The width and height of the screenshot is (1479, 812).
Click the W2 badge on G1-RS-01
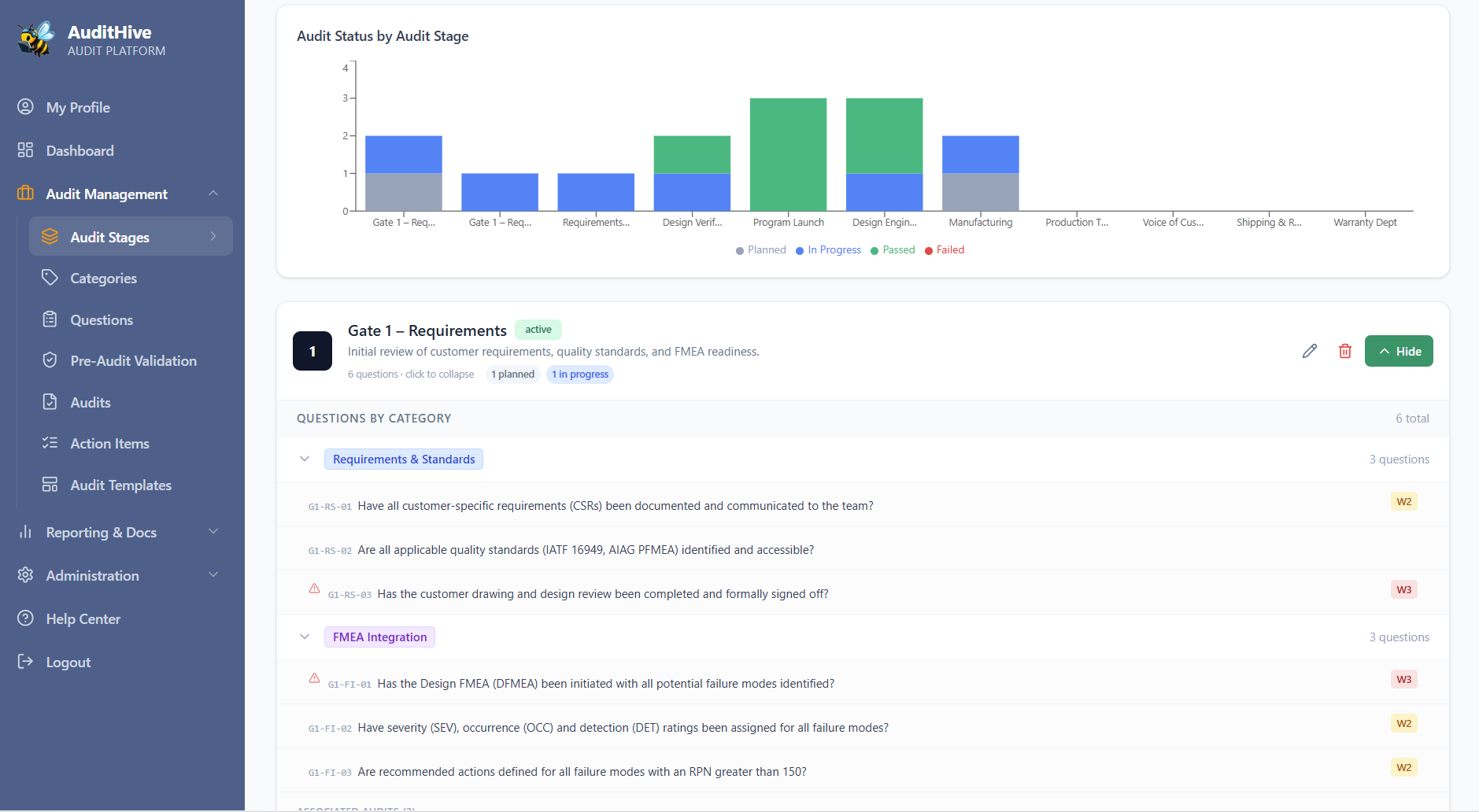pos(1403,501)
